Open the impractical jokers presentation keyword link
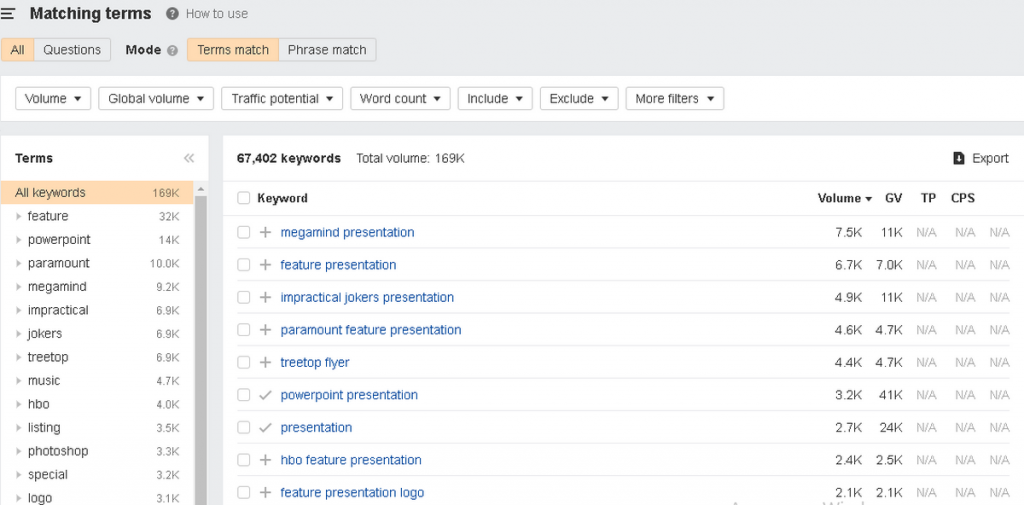The image size is (1024, 505). [367, 297]
